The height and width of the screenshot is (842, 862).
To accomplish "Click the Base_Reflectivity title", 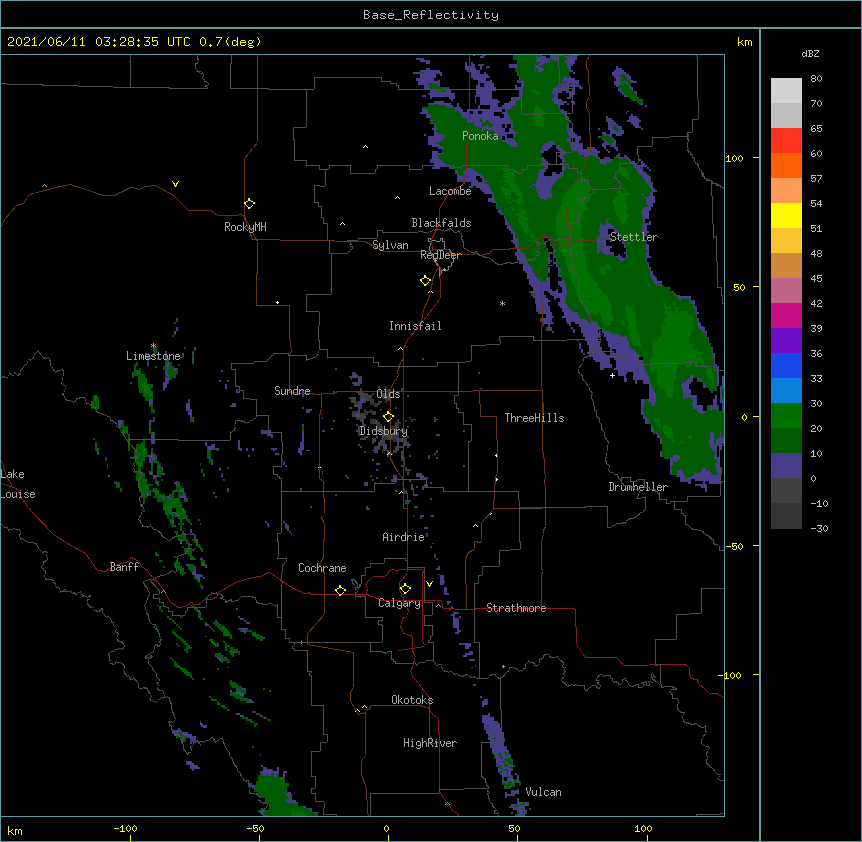I will (x=431, y=15).
